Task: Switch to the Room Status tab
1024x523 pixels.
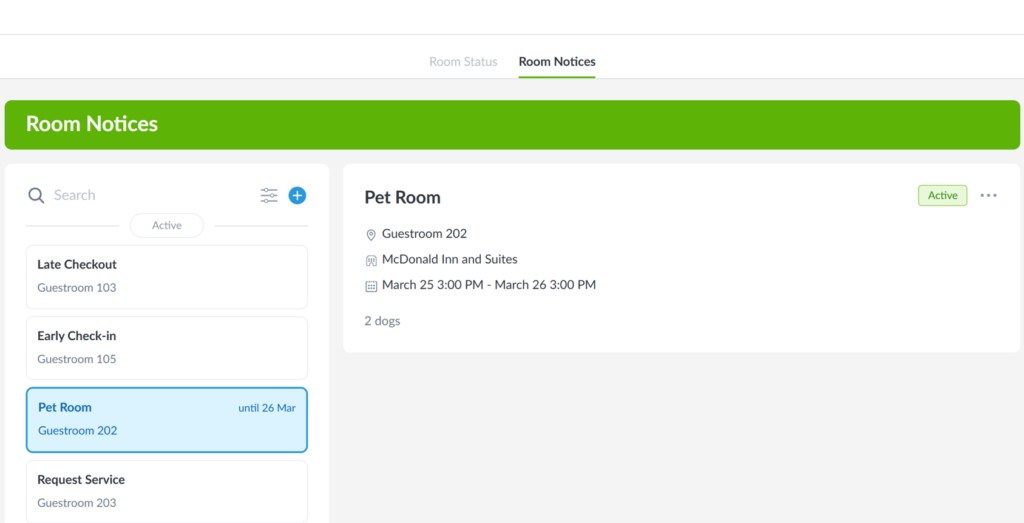Action: coord(463,62)
